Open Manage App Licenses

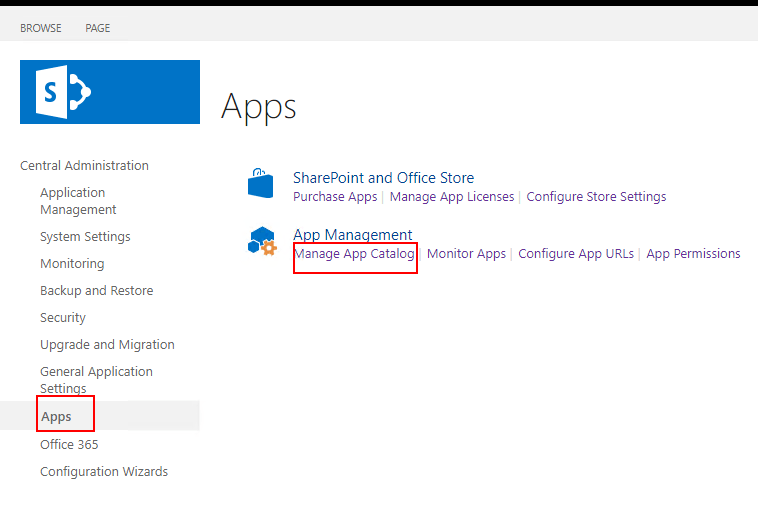tap(452, 197)
